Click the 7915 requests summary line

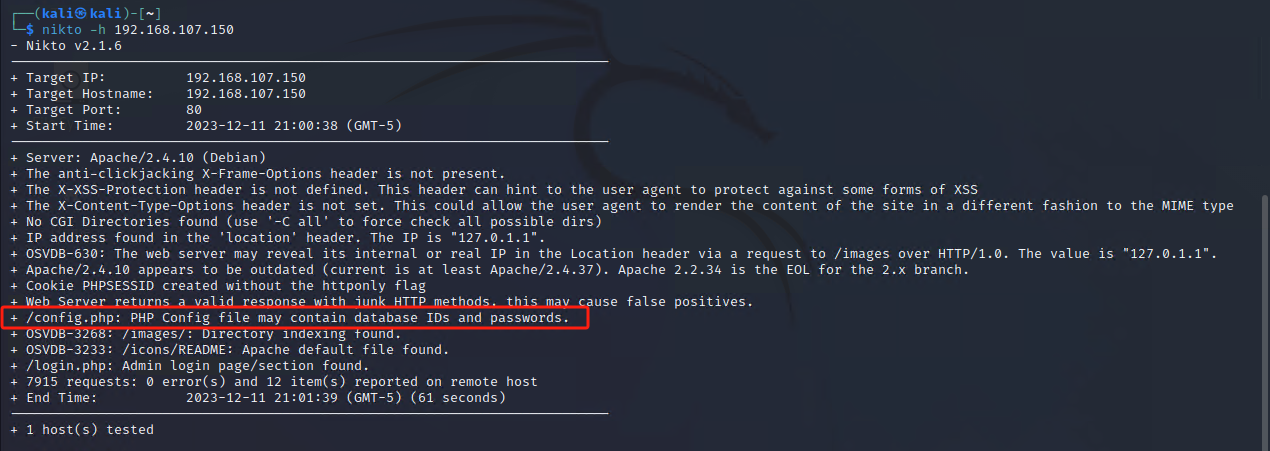pos(274,382)
